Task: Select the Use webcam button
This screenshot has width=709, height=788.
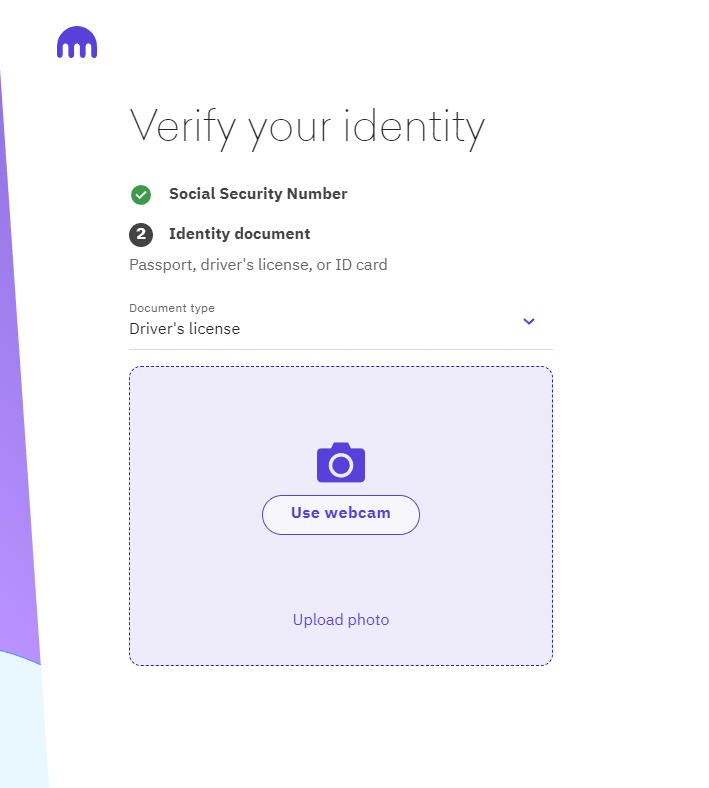Action: point(341,515)
